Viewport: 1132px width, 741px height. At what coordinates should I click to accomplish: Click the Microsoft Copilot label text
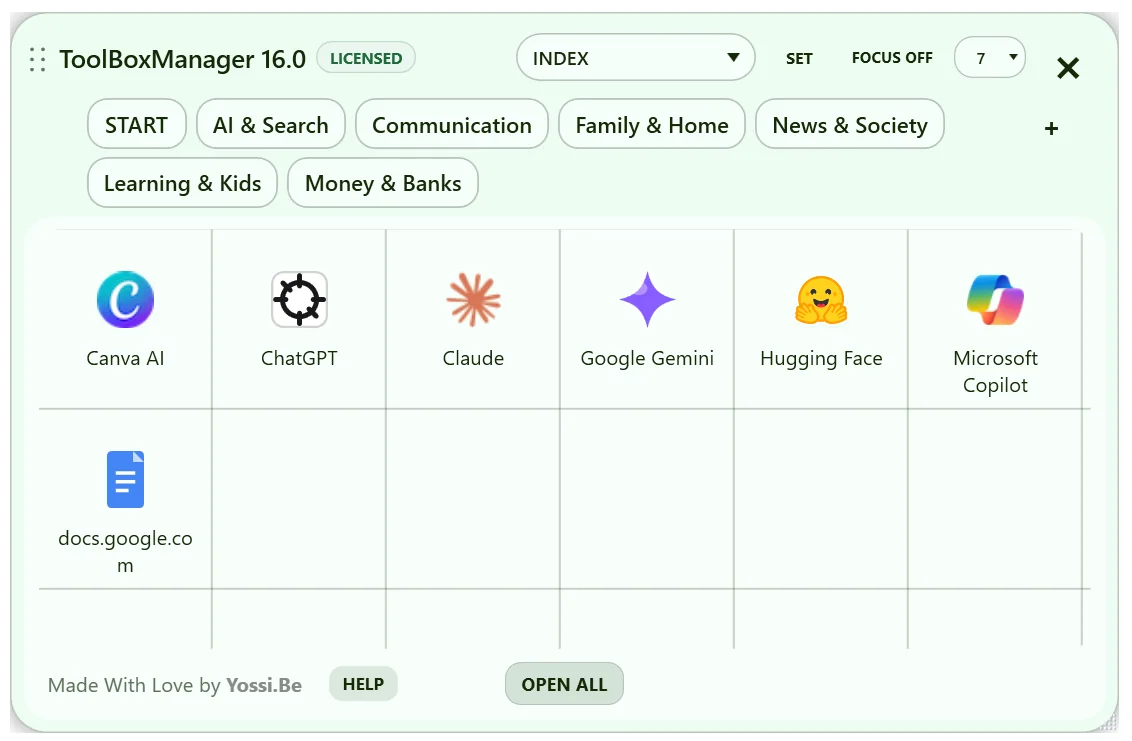[x=996, y=372]
